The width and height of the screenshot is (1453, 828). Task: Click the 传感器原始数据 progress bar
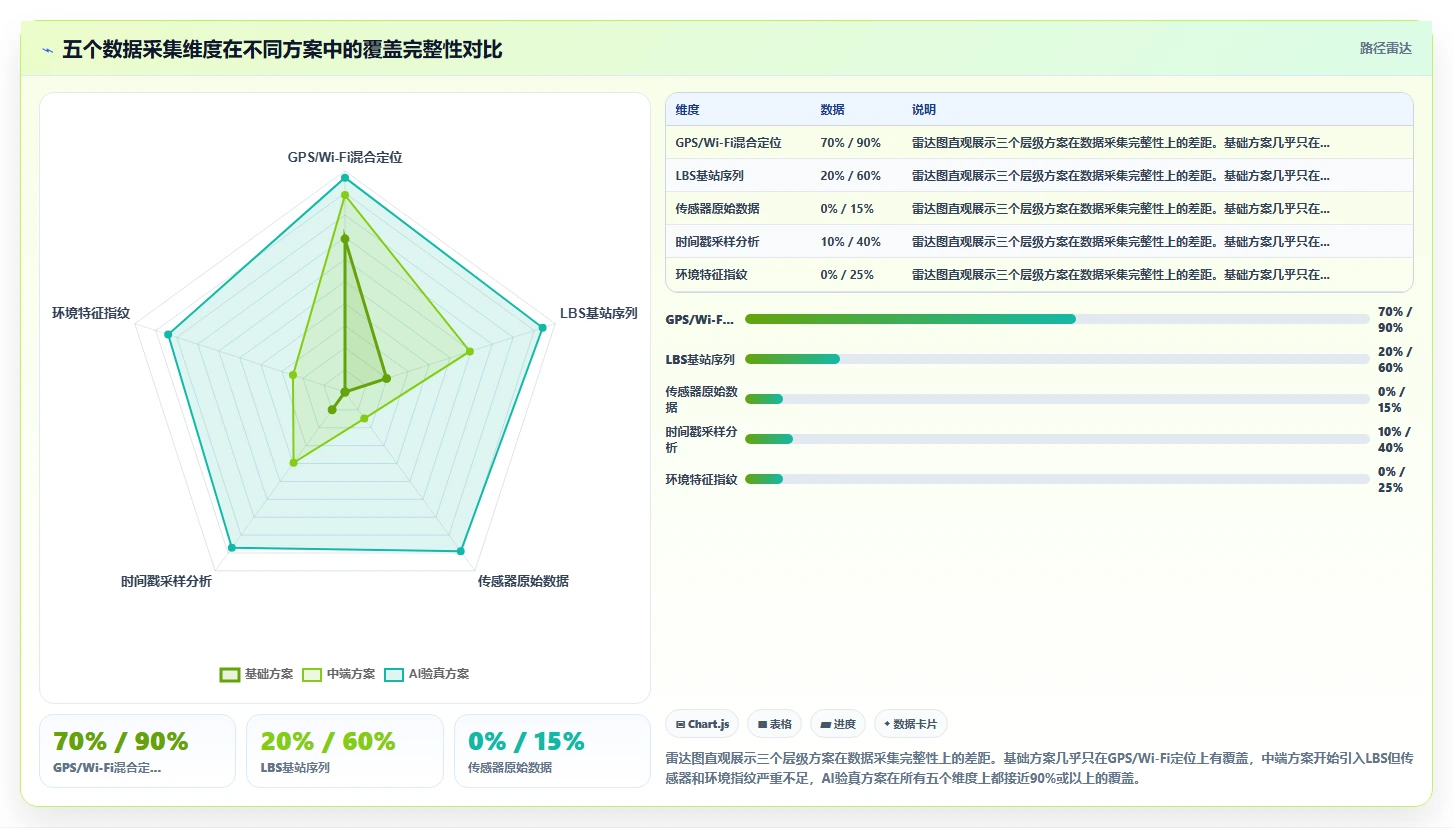[x=1057, y=399]
